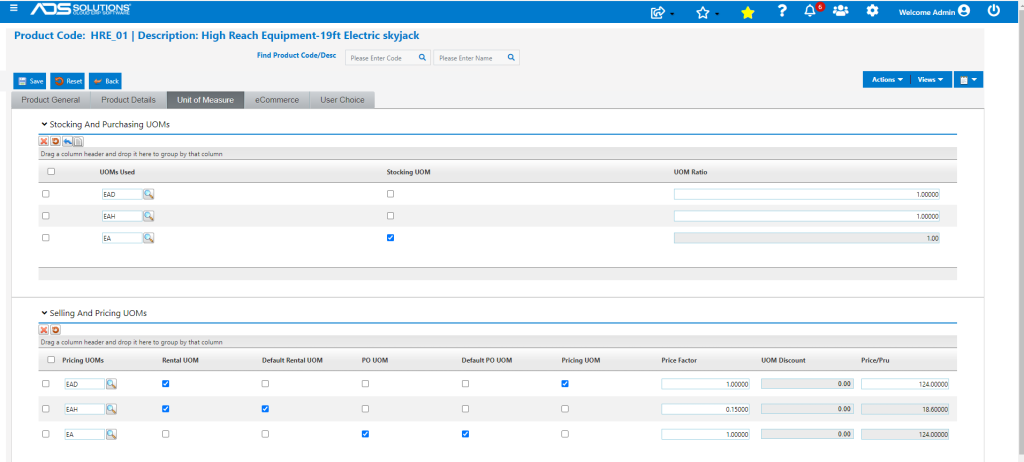Open notifications bell with badge 6
Screen dimensions: 1024x462
coord(810,11)
